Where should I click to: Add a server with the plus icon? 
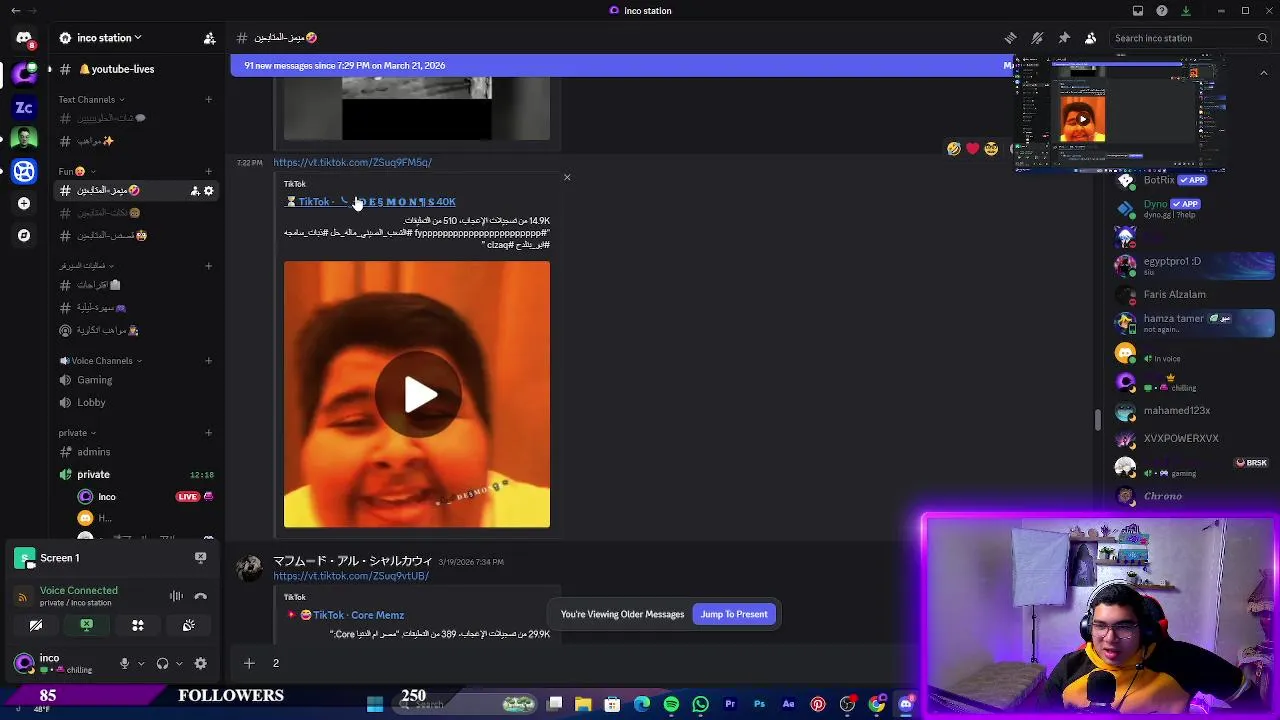(24, 203)
